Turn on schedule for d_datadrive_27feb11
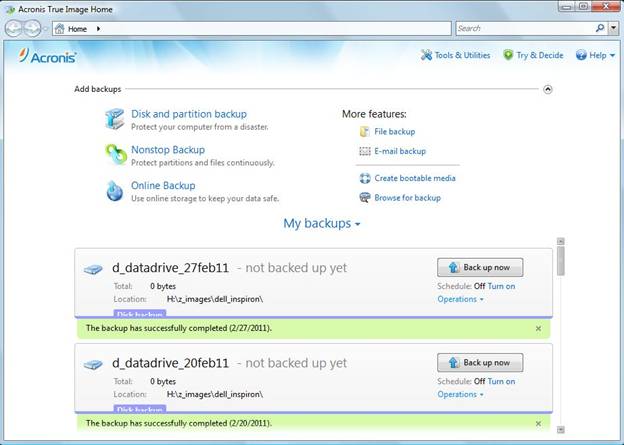 (502, 286)
